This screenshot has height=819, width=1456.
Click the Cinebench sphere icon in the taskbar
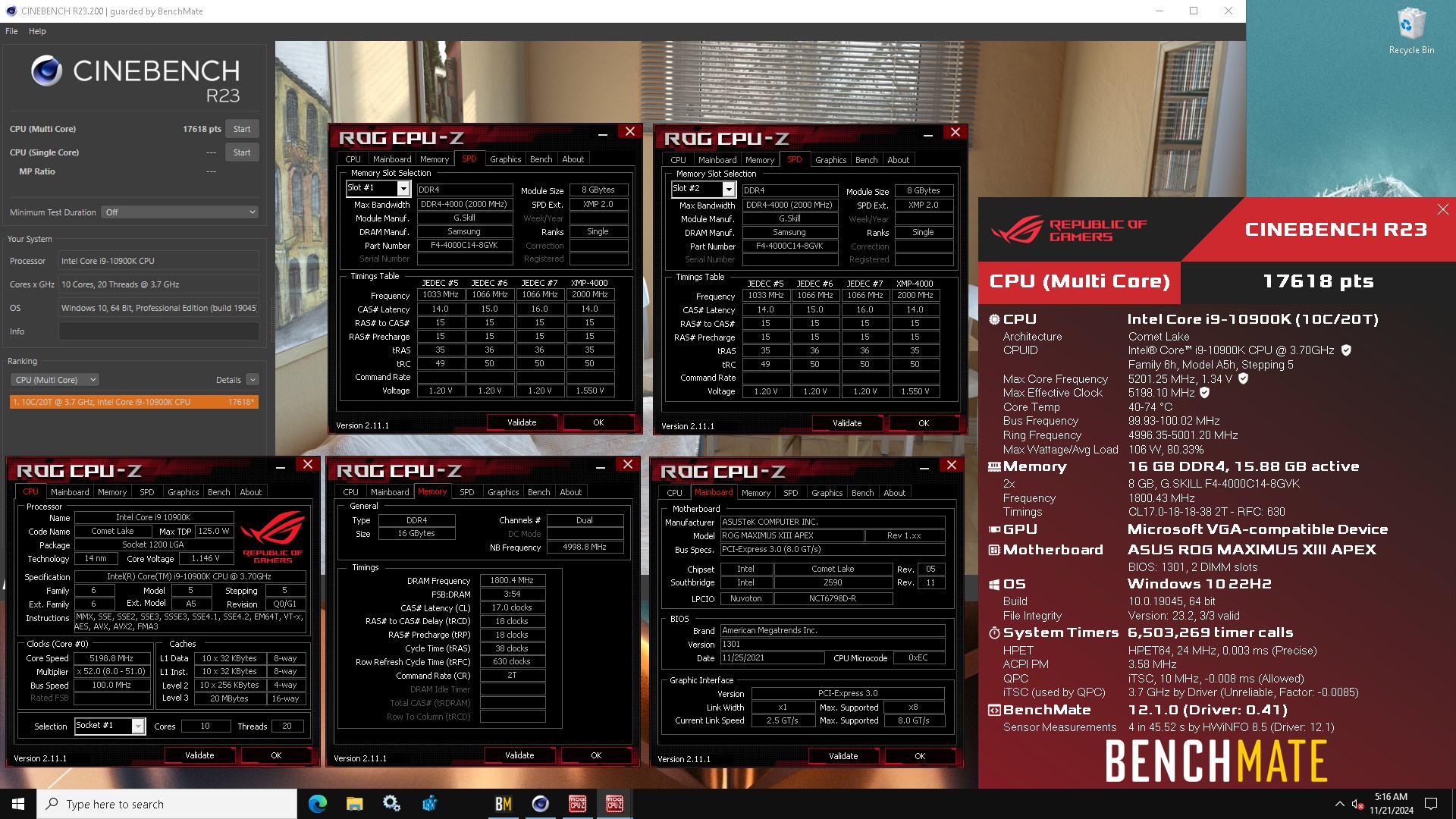(540, 804)
